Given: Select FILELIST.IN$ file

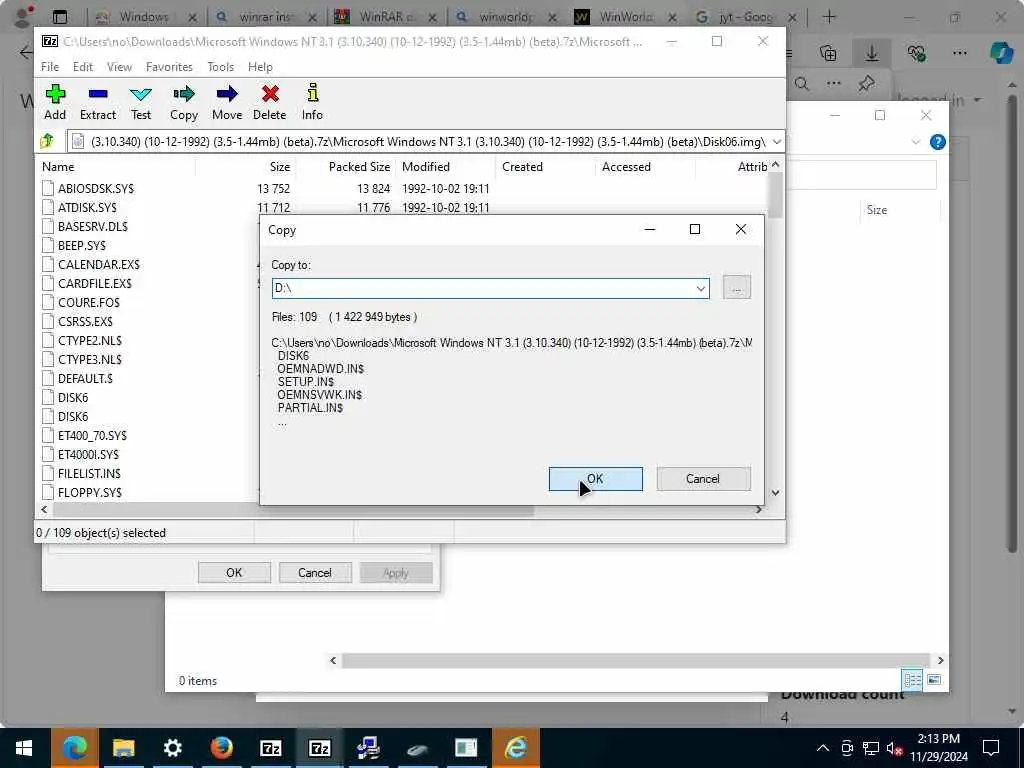Looking at the screenshot, I should (89, 473).
